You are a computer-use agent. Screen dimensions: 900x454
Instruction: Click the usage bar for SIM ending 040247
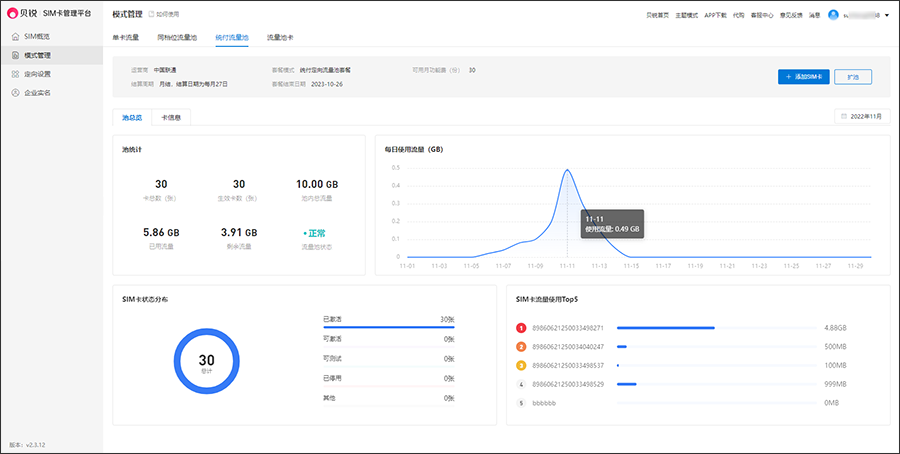pyautogui.click(x=716, y=347)
